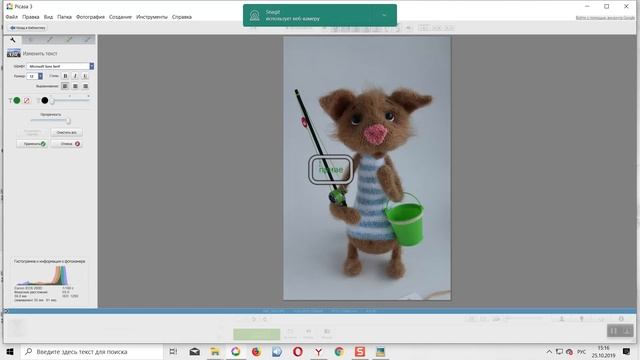
Task: Go back to library with Назад к библиотеке
Action: pyautogui.click(x=27, y=28)
